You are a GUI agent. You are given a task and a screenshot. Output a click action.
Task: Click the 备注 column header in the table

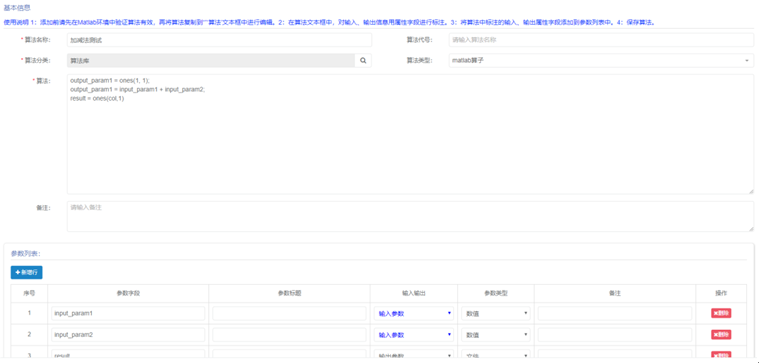[x=615, y=293]
